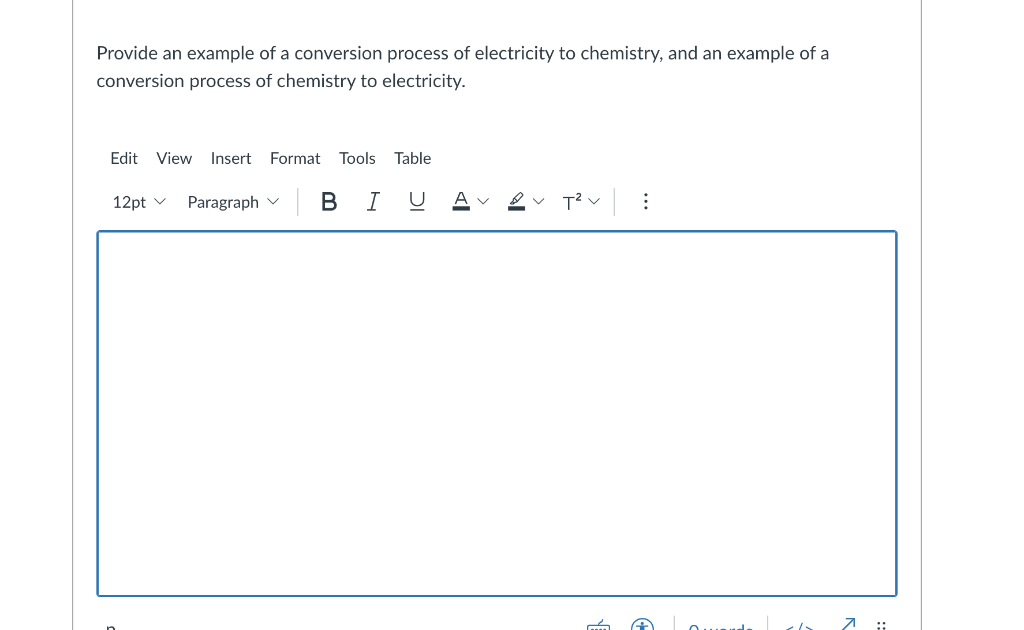
Task: Apply the highlighter background color
Action: (x=515, y=201)
